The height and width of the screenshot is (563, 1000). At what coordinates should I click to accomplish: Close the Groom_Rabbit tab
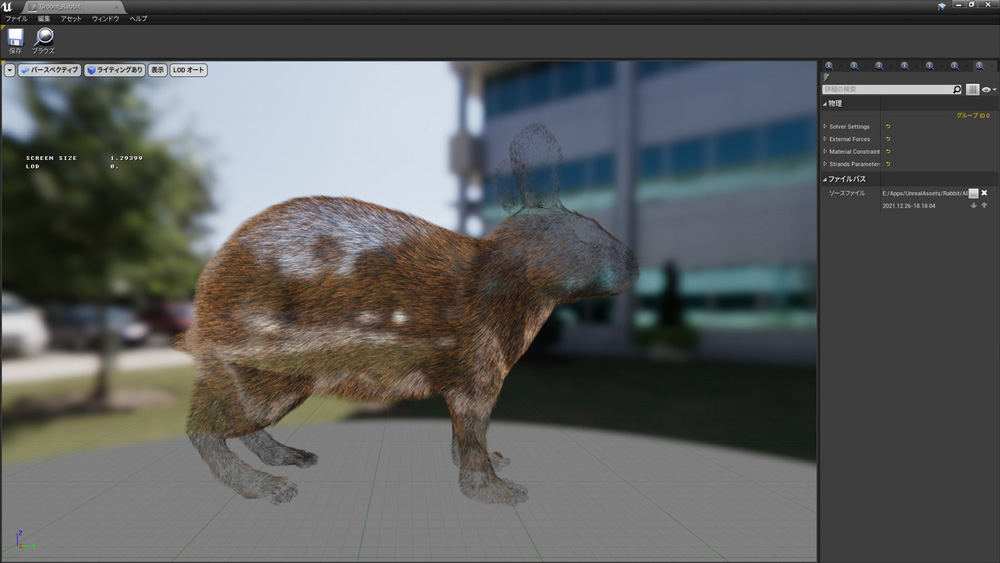coord(117,6)
